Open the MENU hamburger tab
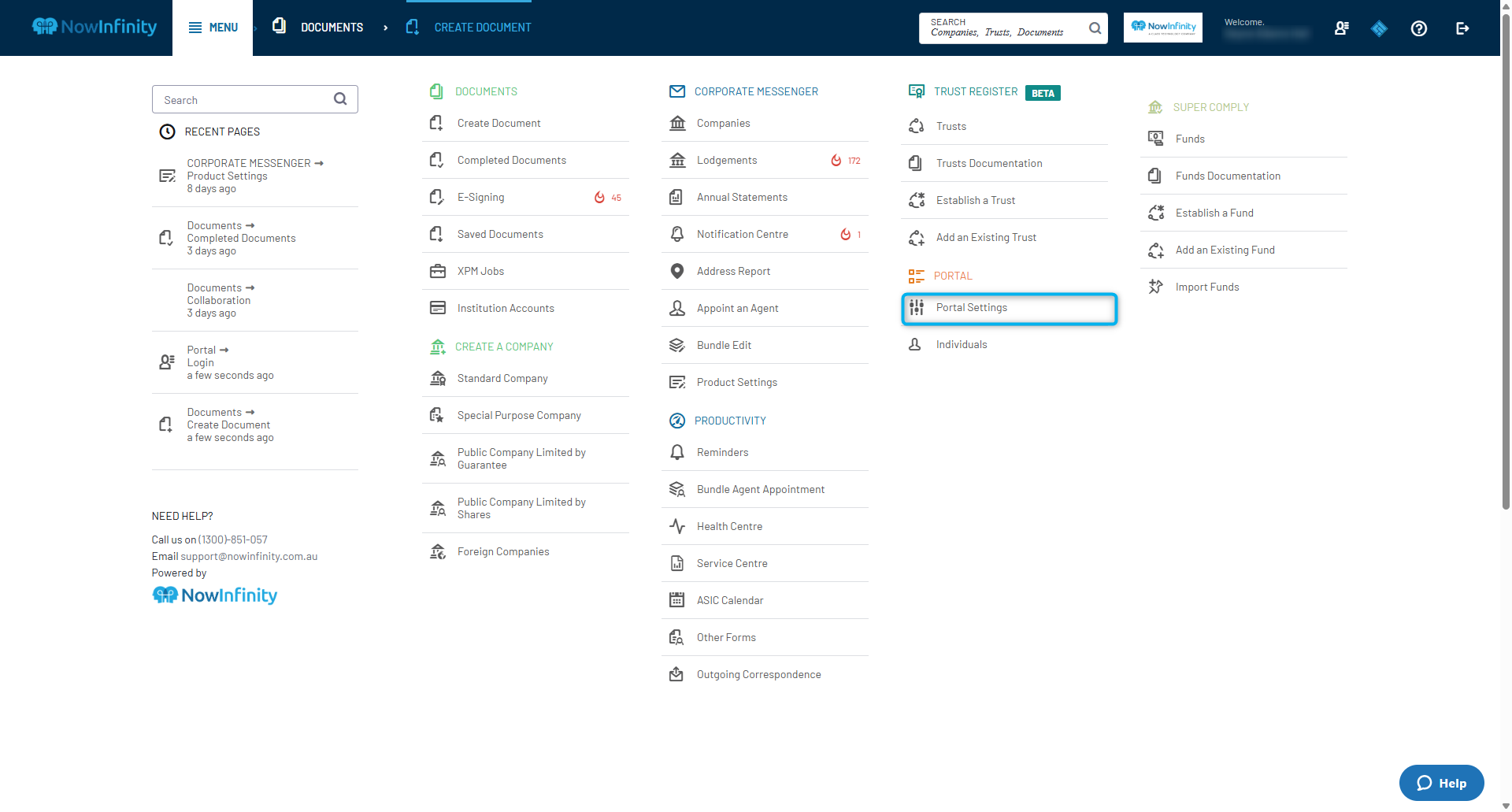The image size is (1512, 812). pyautogui.click(x=213, y=28)
